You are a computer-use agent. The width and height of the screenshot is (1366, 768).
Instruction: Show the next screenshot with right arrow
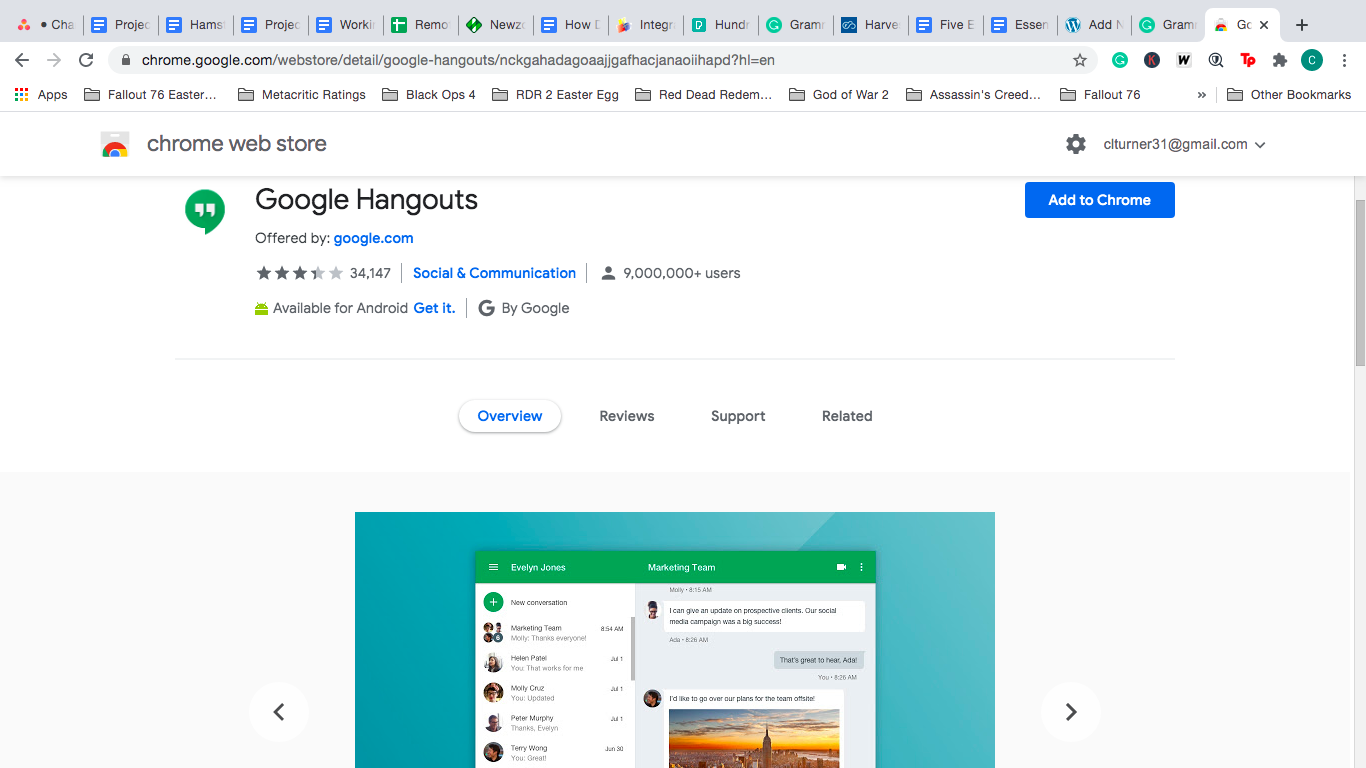point(1071,712)
